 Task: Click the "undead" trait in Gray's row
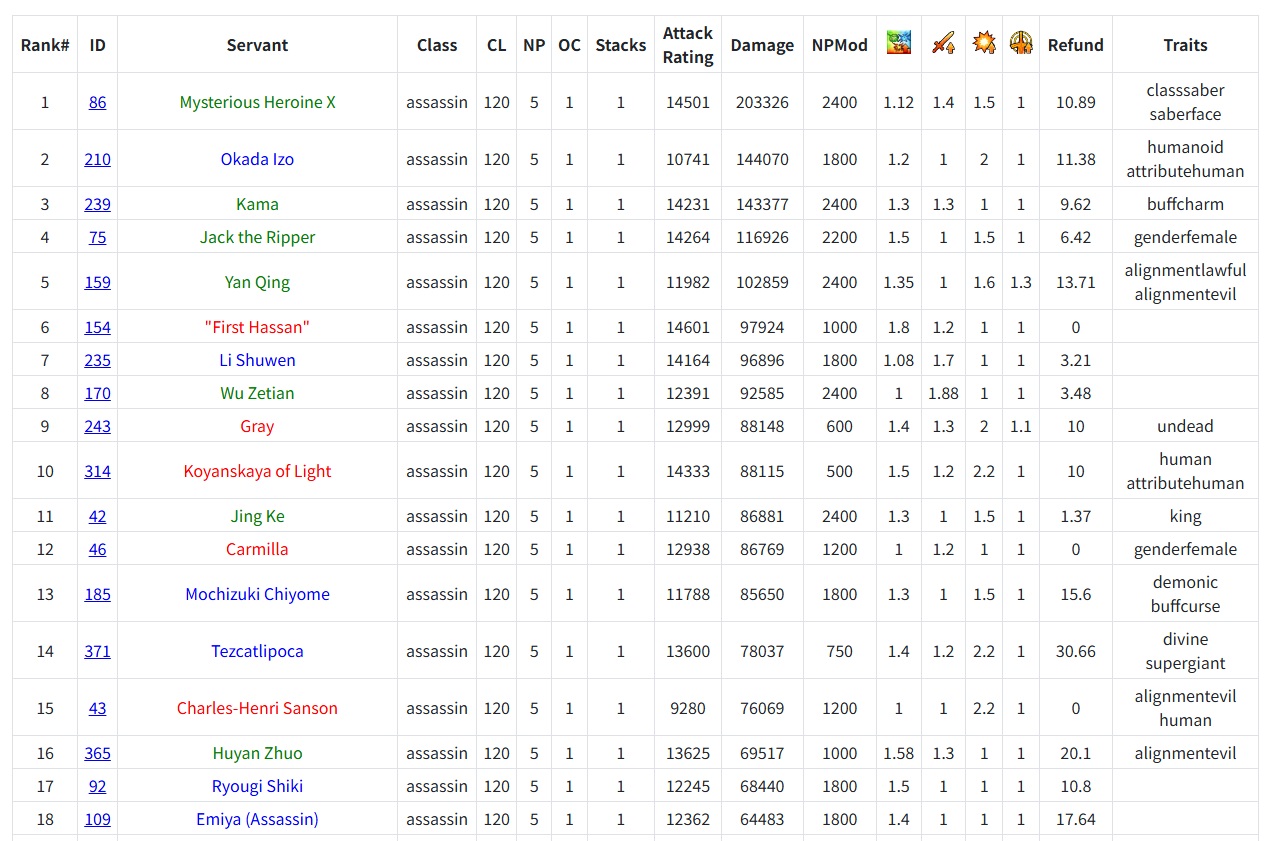(1185, 426)
